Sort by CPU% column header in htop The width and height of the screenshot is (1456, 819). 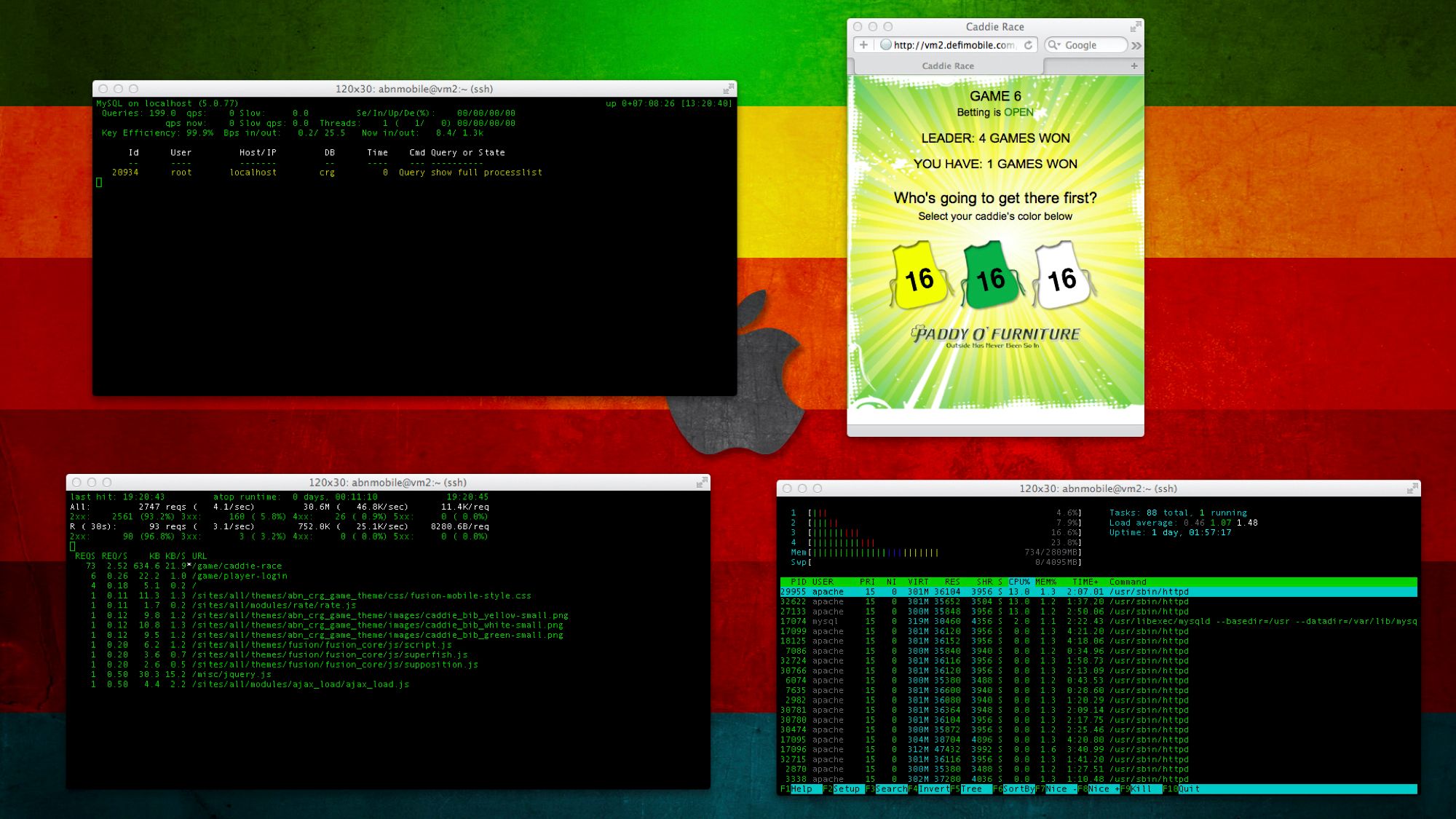point(1018,582)
